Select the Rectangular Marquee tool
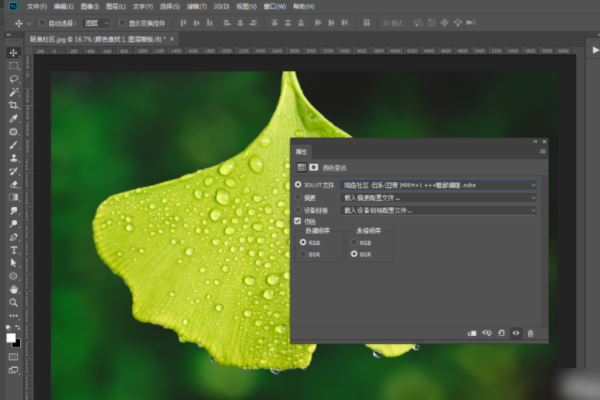600x400 pixels. [x=14, y=66]
